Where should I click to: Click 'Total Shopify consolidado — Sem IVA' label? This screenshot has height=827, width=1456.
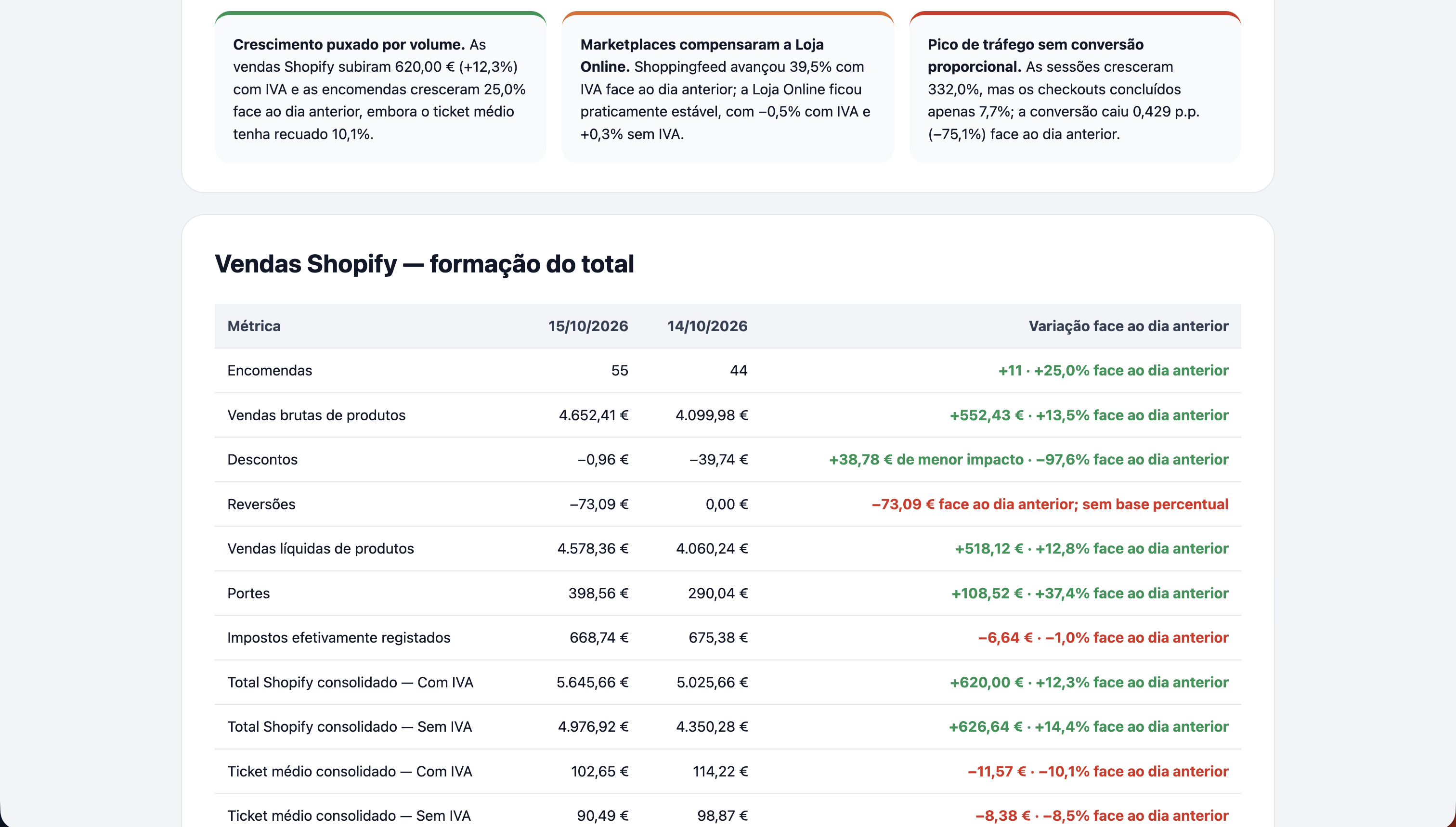[350, 727]
